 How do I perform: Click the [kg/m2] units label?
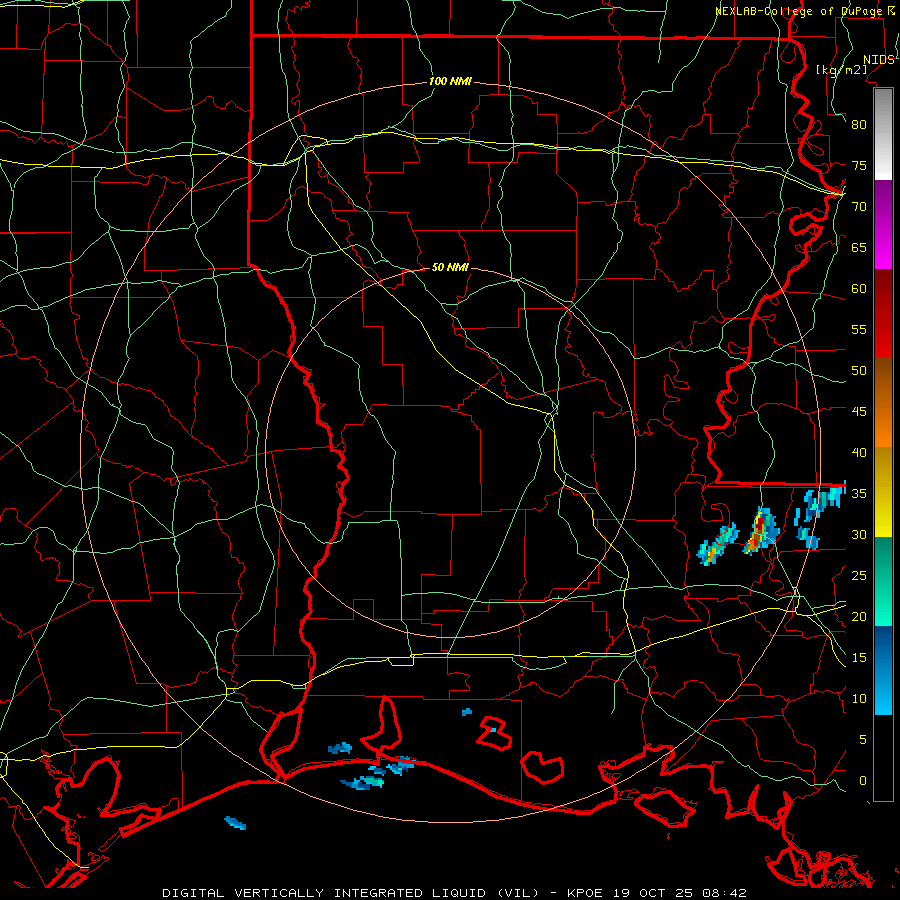[841, 70]
